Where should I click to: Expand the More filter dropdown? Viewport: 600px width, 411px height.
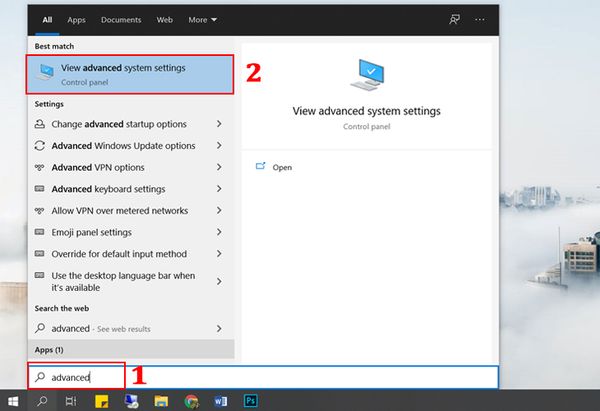tap(203, 19)
